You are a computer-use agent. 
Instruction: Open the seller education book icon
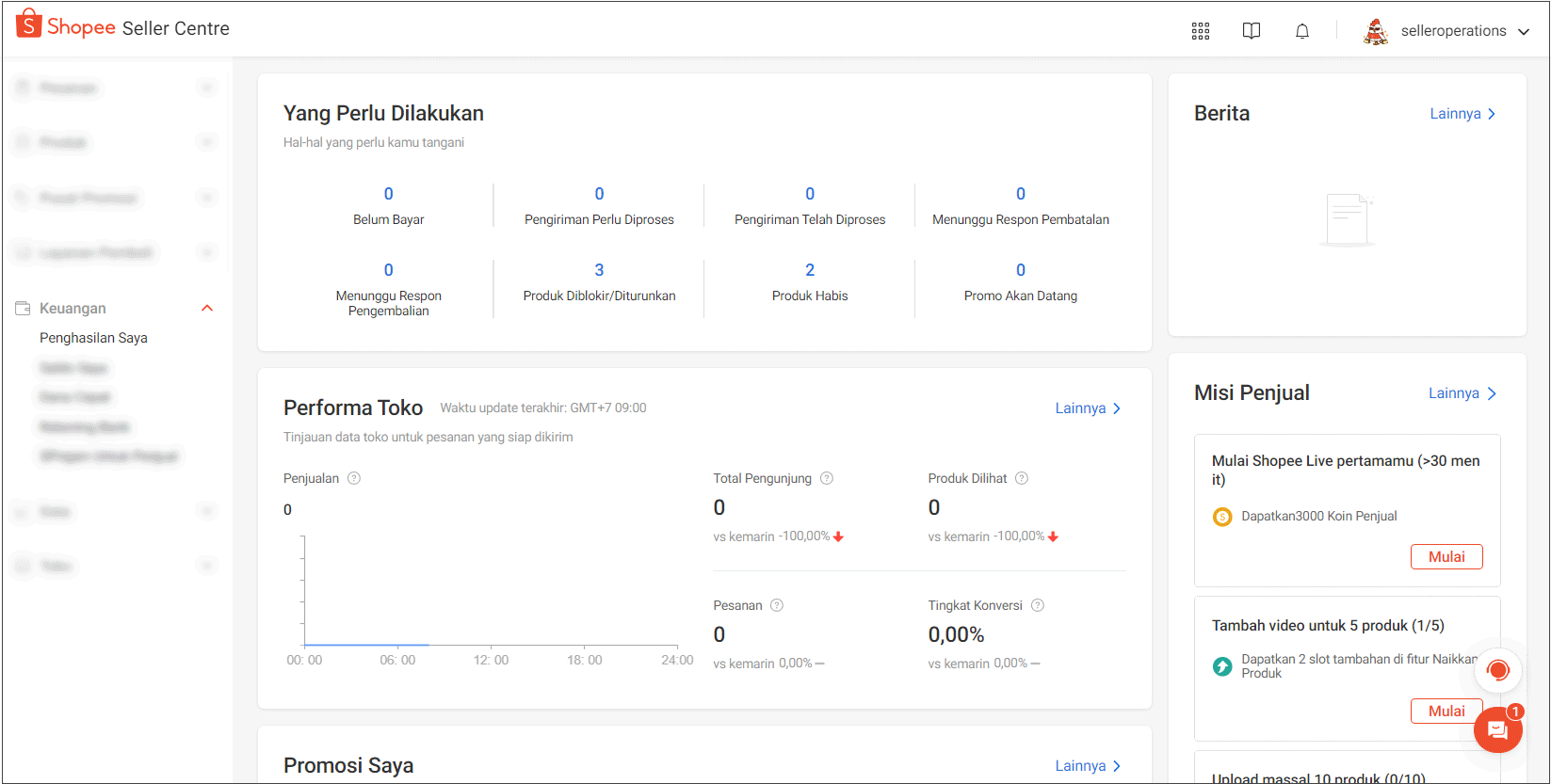click(x=1252, y=31)
